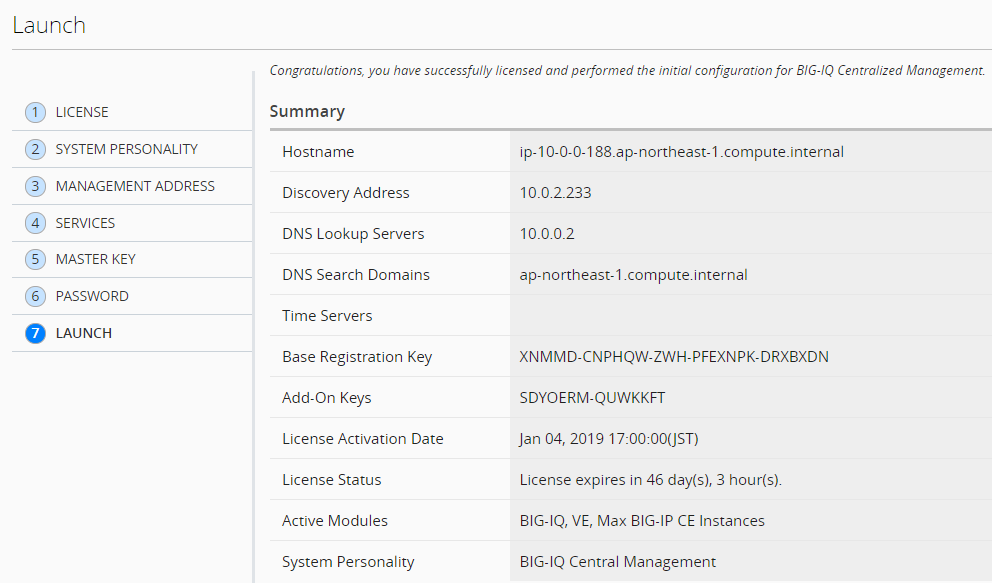Click the step 6 circle icon
The image size is (992, 583).
pos(35,296)
